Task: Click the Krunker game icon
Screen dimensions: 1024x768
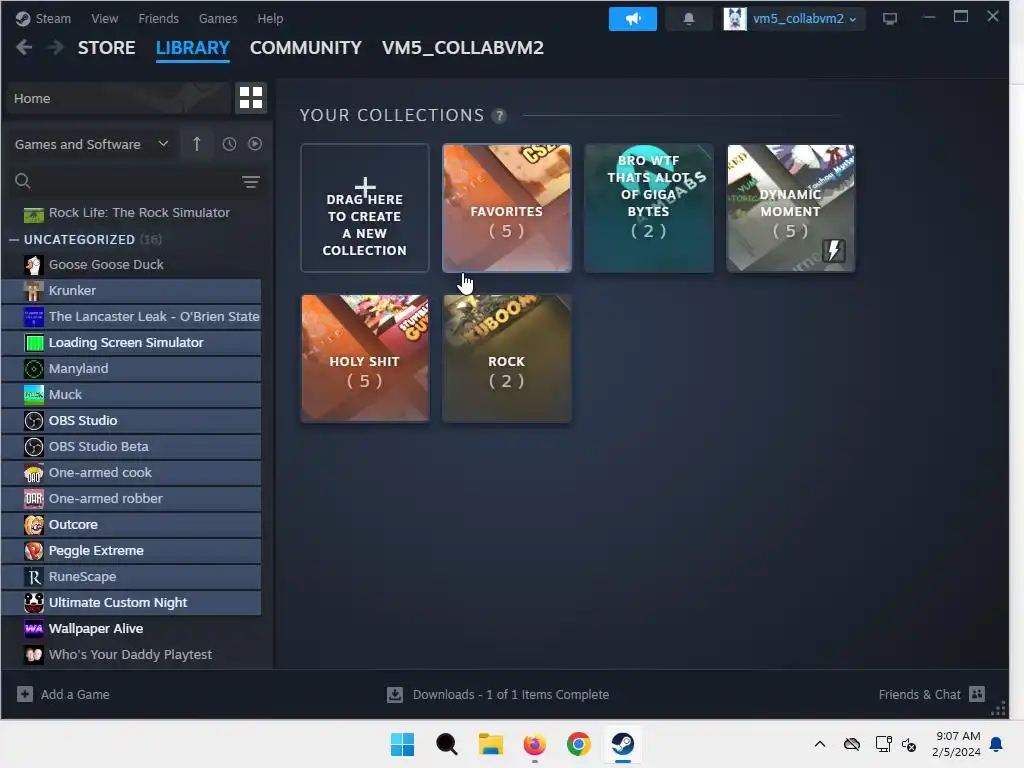Action: tap(34, 291)
